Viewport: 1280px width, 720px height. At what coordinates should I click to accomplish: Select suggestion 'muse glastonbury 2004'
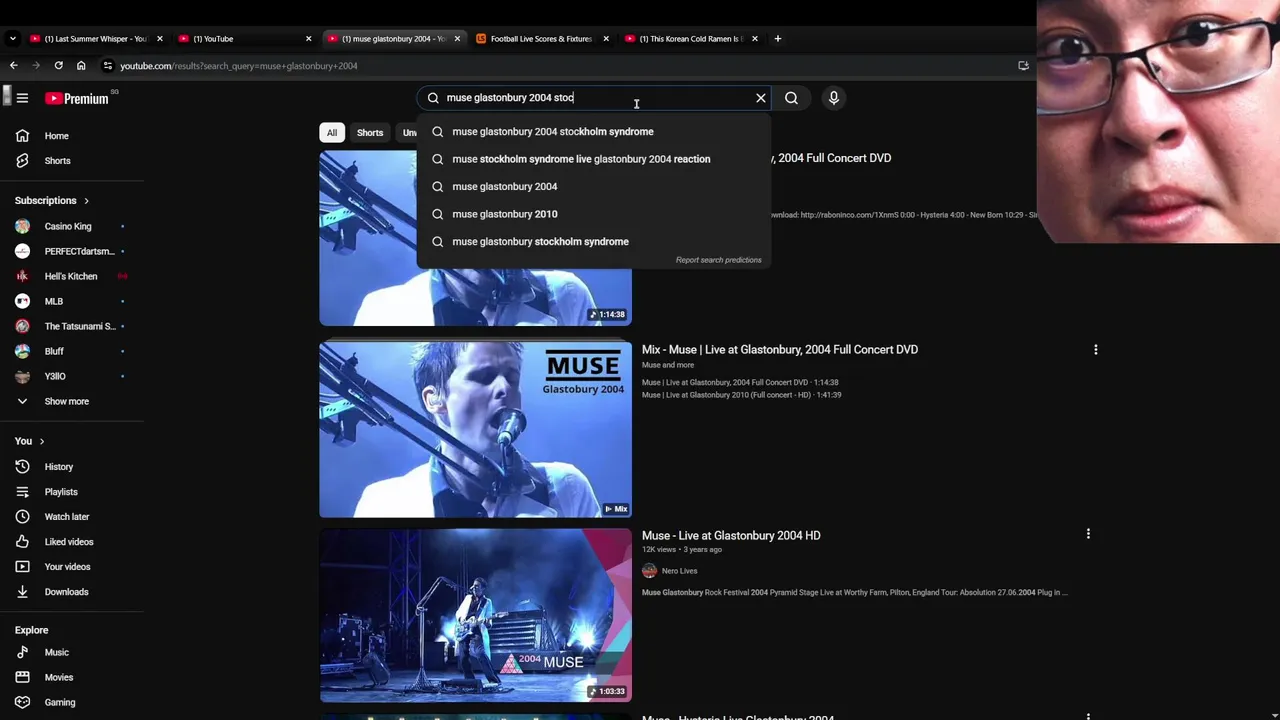pos(594,186)
